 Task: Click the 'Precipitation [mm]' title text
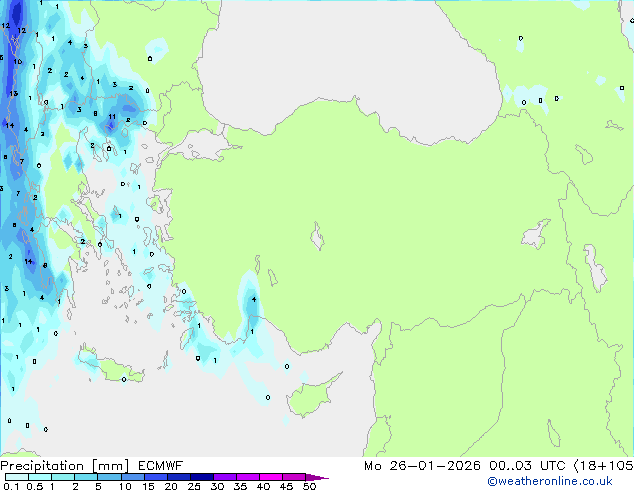click(65, 466)
